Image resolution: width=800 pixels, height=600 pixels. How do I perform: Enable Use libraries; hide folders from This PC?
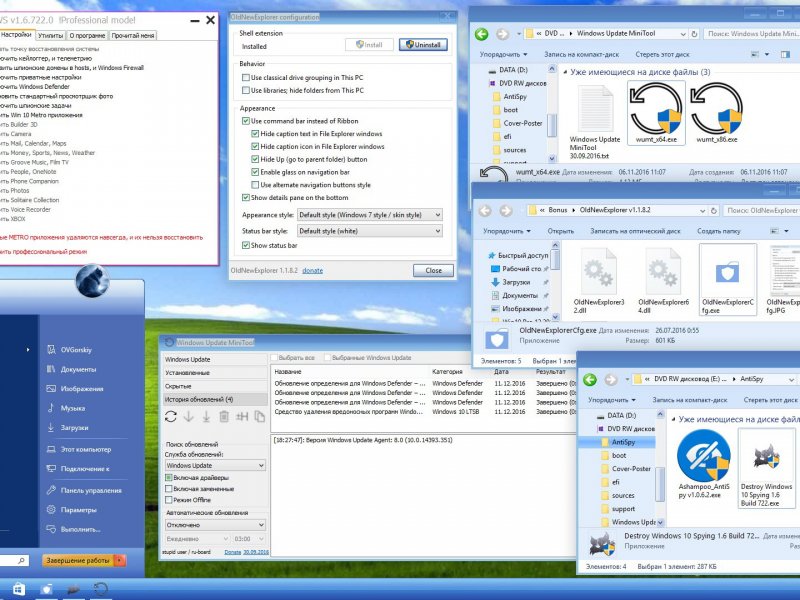click(x=246, y=90)
